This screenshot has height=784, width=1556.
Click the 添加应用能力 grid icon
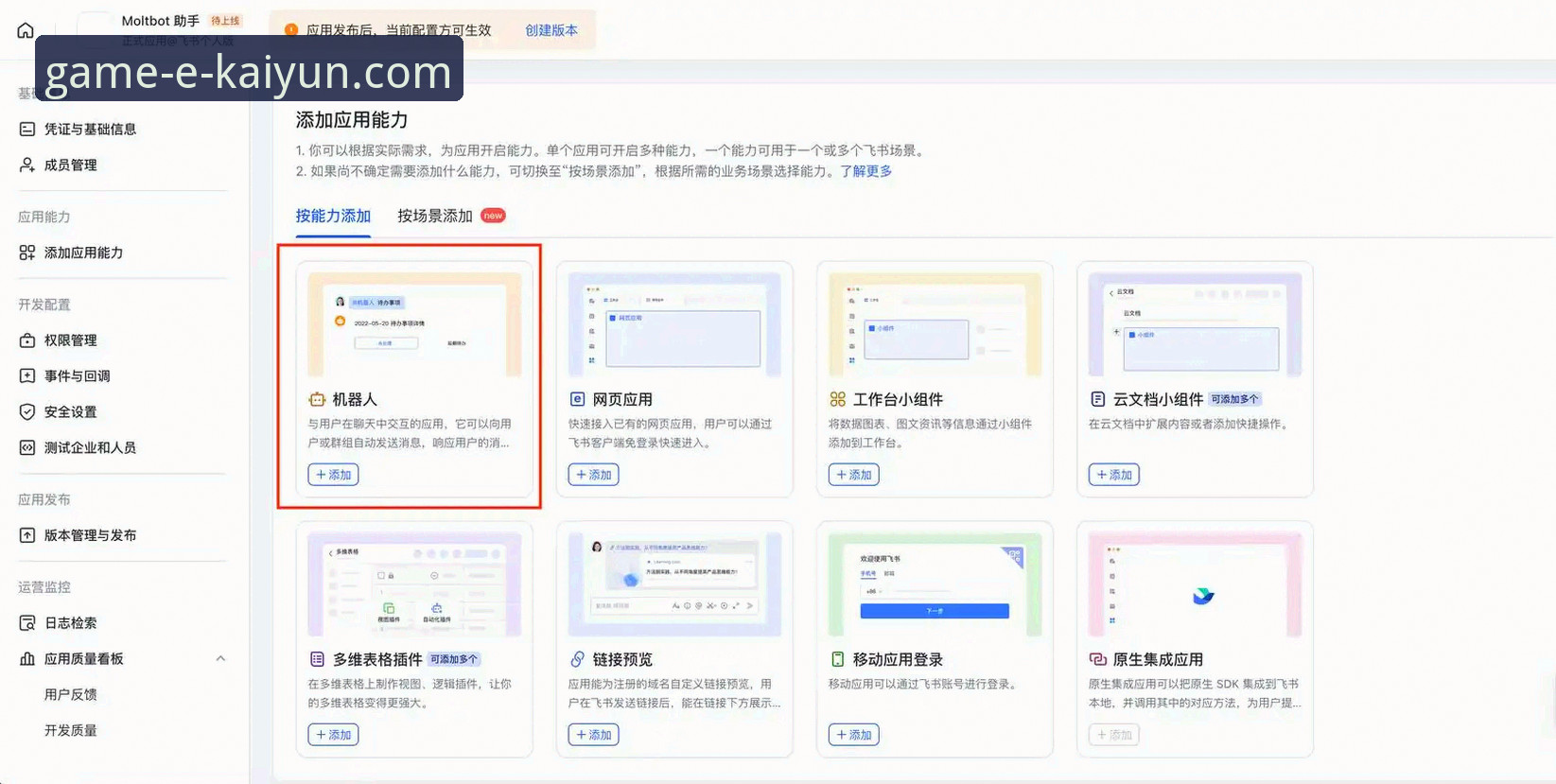(x=27, y=253)
